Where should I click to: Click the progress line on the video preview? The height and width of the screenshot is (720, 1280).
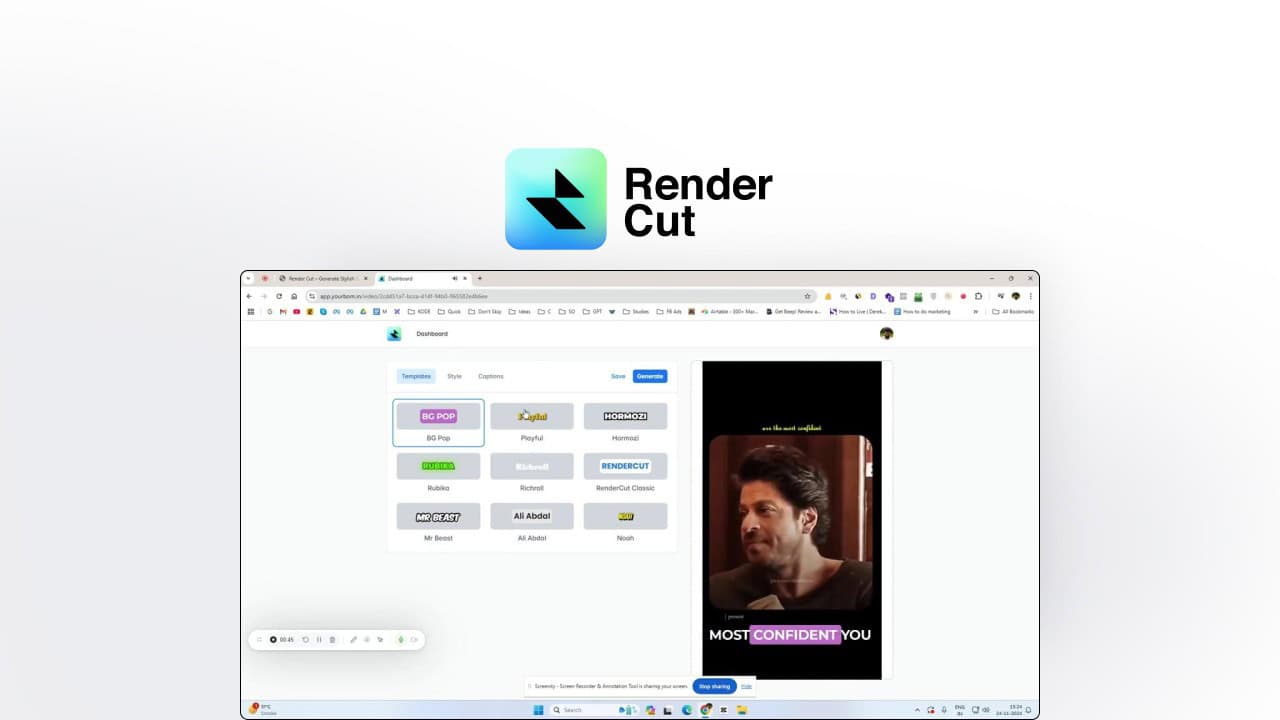(791, 580)
